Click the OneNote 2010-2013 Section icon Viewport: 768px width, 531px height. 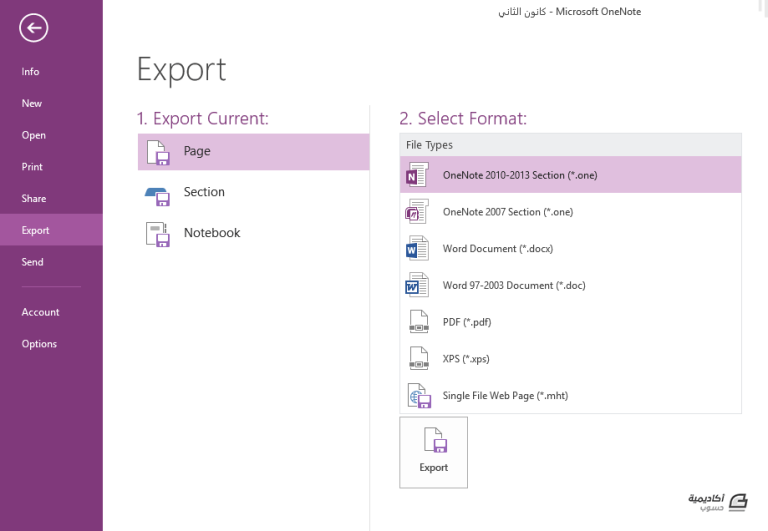[417, 175]
